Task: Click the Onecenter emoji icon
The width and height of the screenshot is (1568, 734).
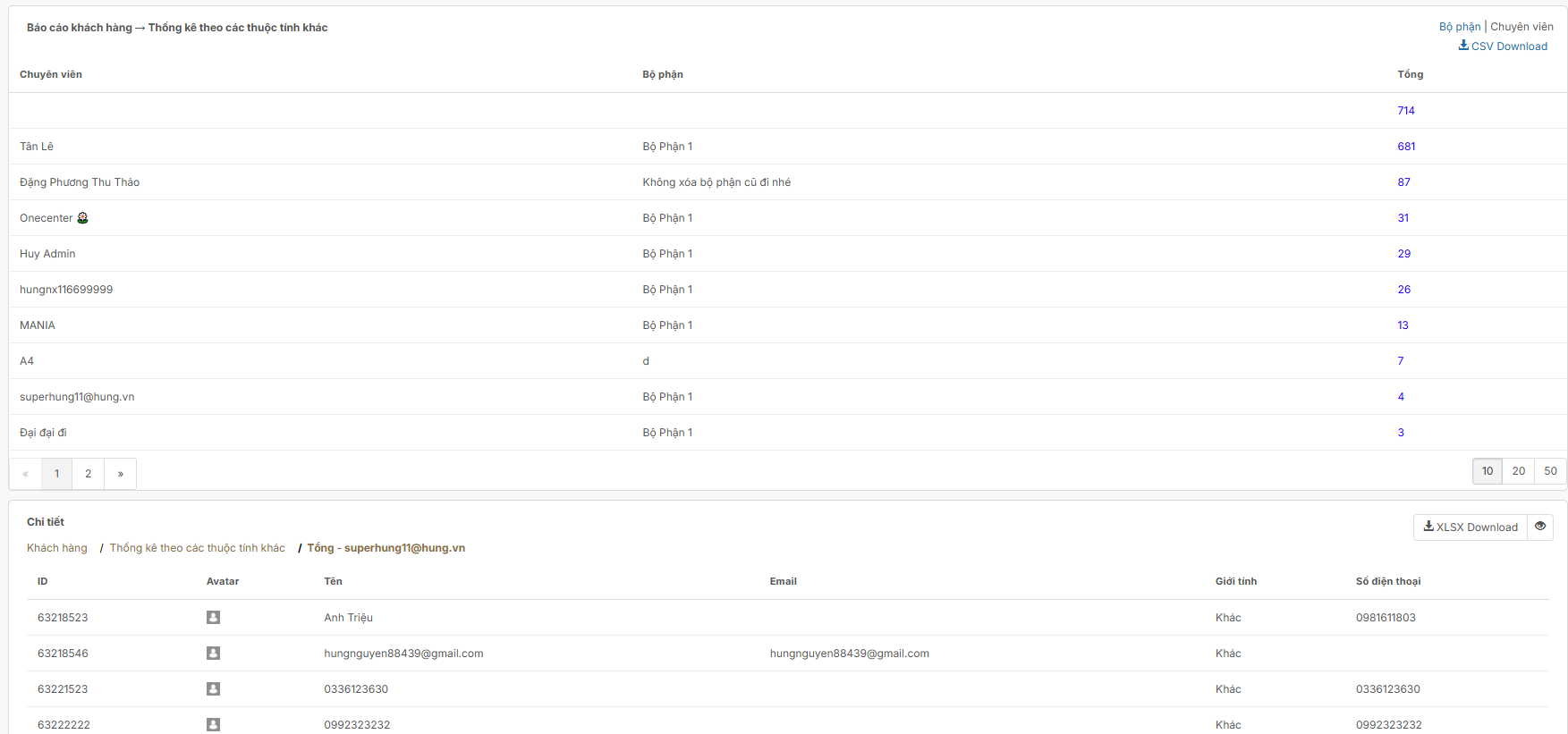Action: [x=83, y=218]
